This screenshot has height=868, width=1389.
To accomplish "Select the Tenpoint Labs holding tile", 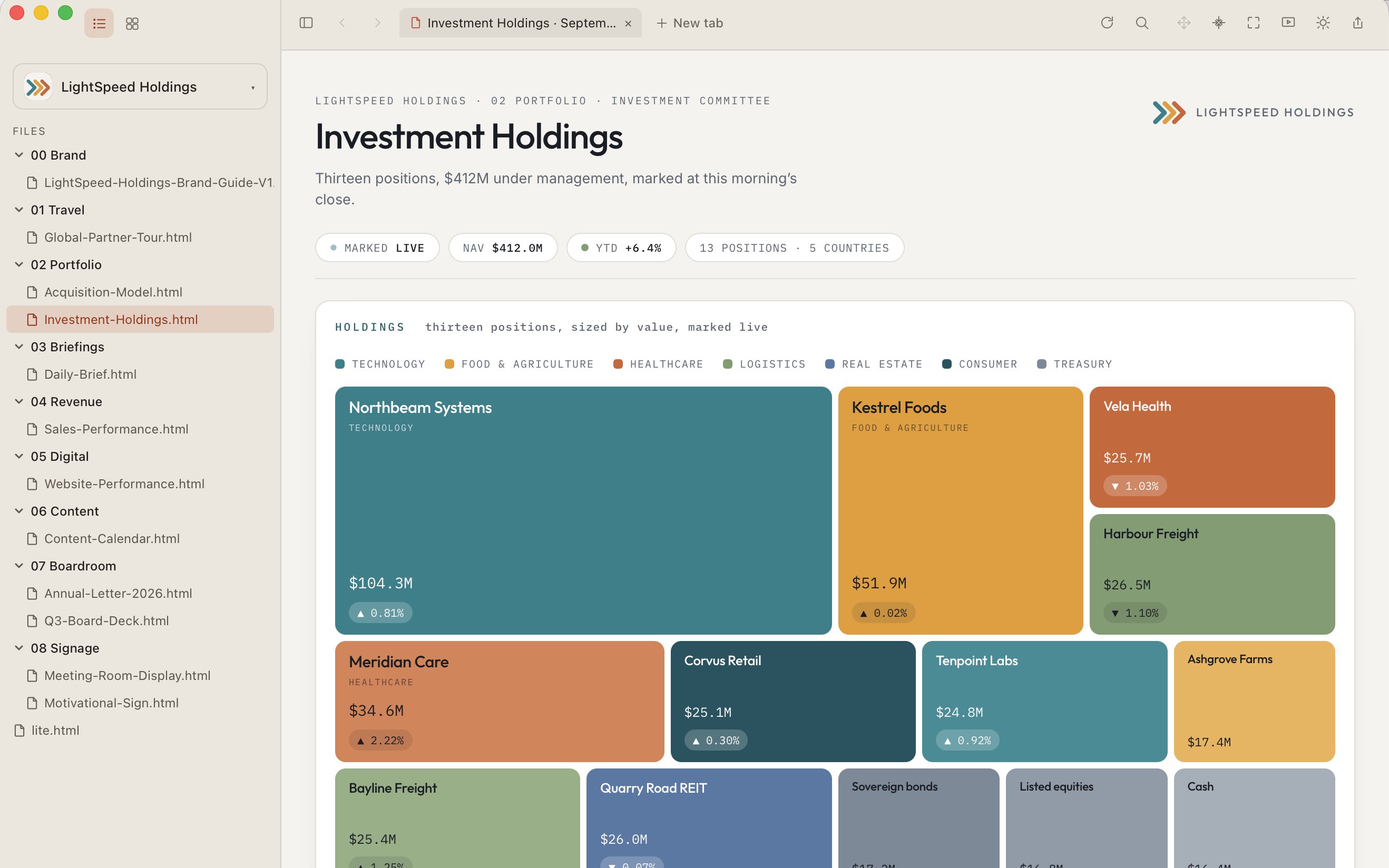I will tap(1044, 702).
